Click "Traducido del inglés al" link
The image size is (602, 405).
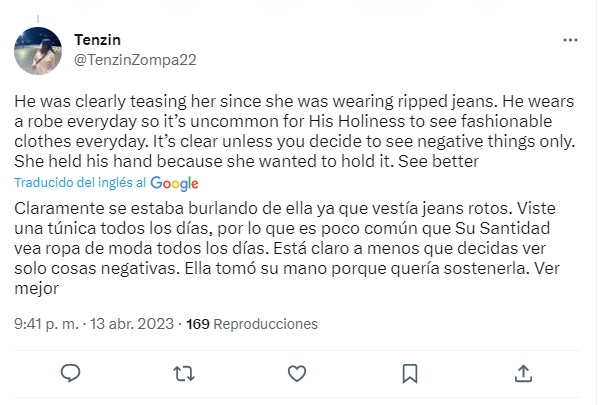click(x=82, y=184)
